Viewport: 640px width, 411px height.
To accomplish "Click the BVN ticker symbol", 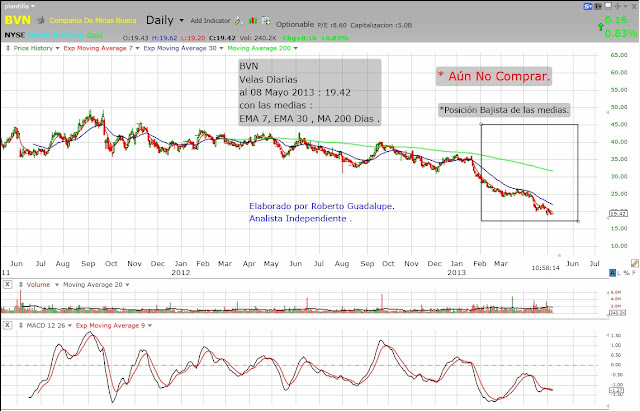I will pos(18,20).
